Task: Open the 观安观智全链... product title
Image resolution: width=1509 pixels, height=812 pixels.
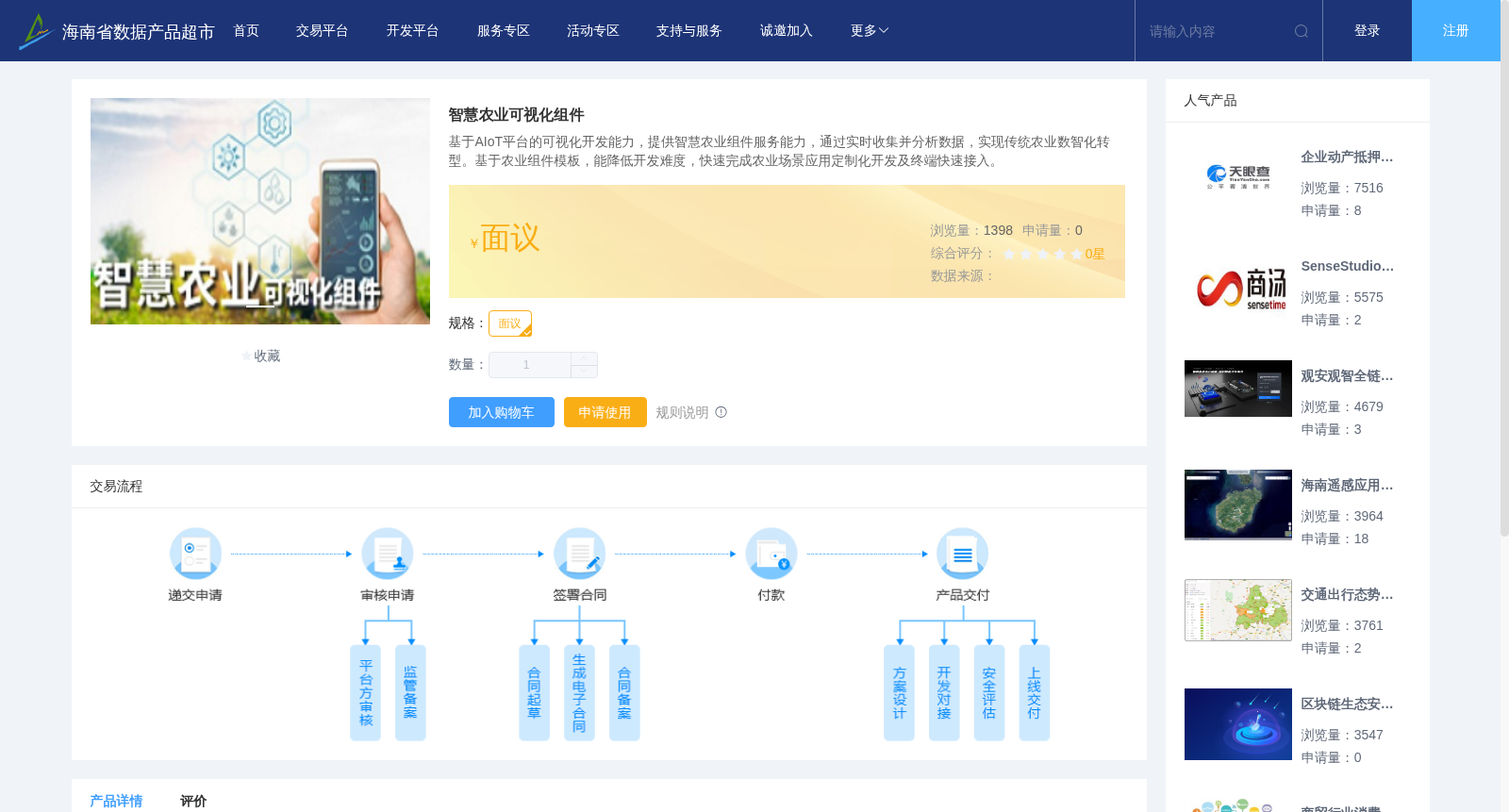Action: point(1347,376)
